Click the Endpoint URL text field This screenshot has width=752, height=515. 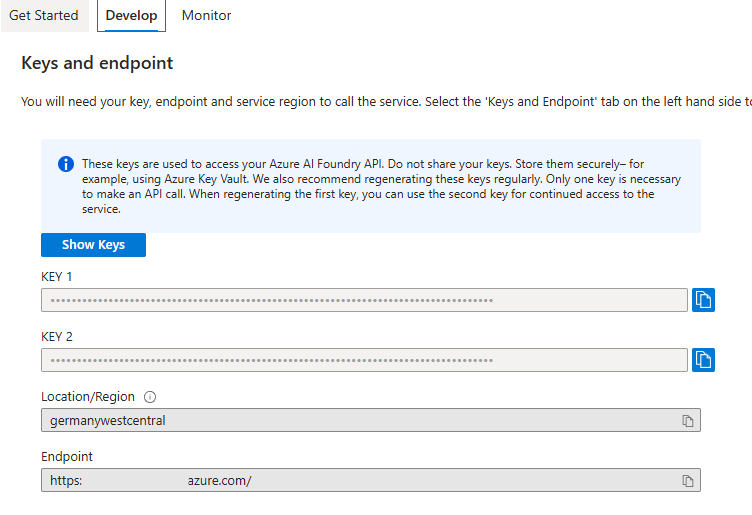(360, 481)
